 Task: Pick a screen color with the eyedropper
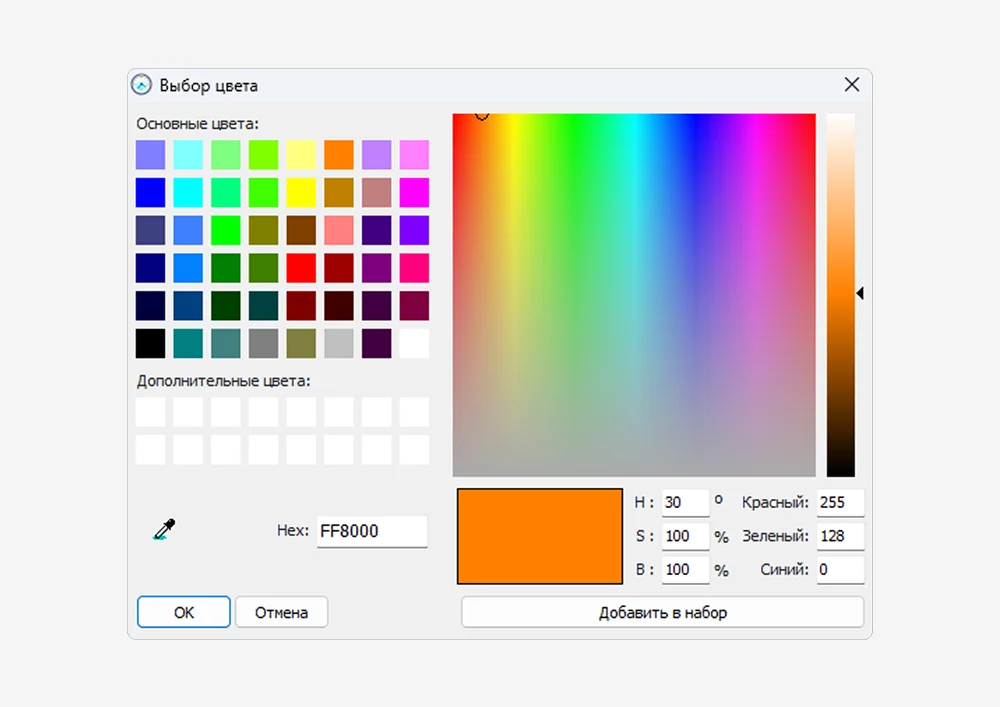point(164,531)
